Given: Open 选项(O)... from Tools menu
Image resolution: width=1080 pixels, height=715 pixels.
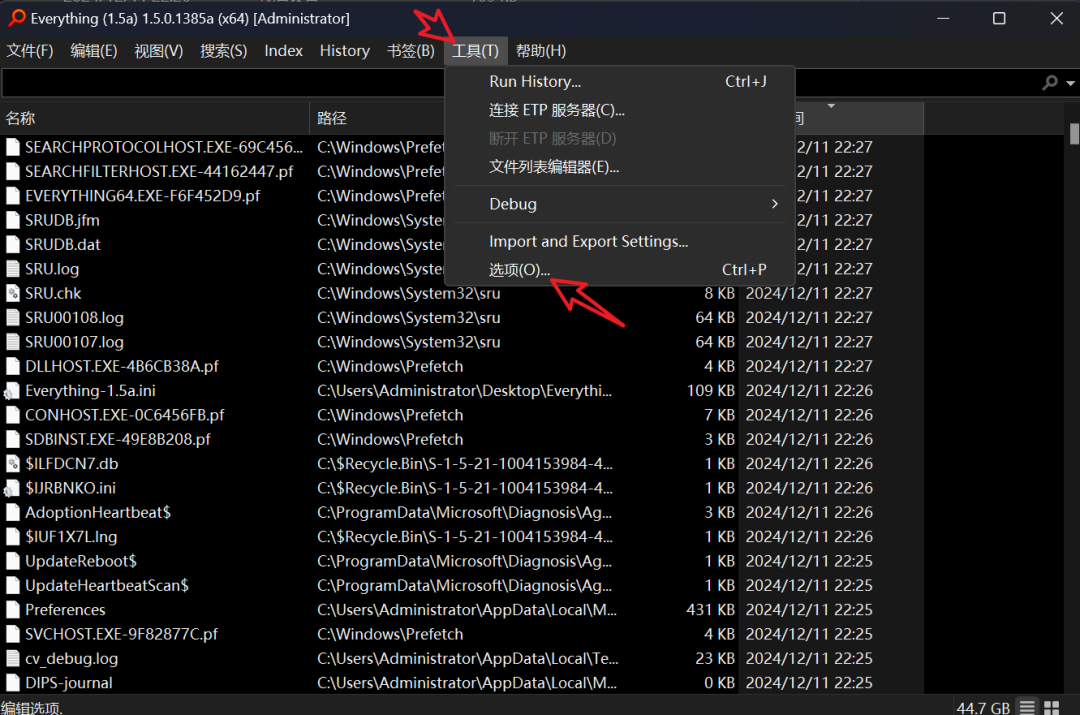Looking at the screenshot, I should 620,270.
